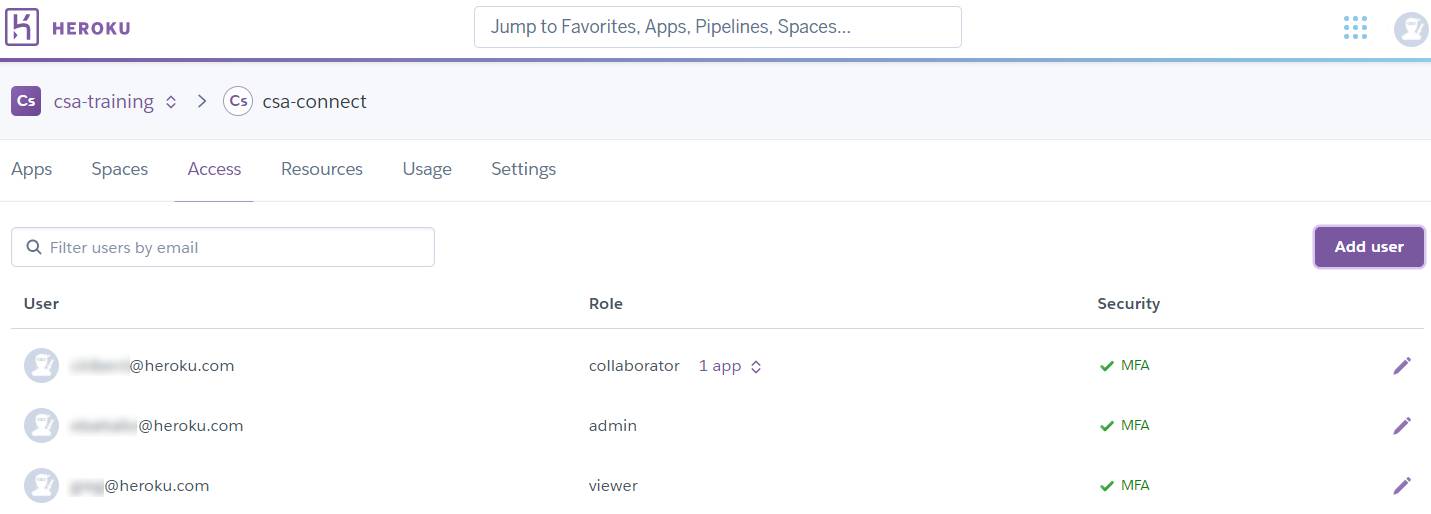
Task: Click the csa-connect Cs circle icon
Action: coord(238,101)
